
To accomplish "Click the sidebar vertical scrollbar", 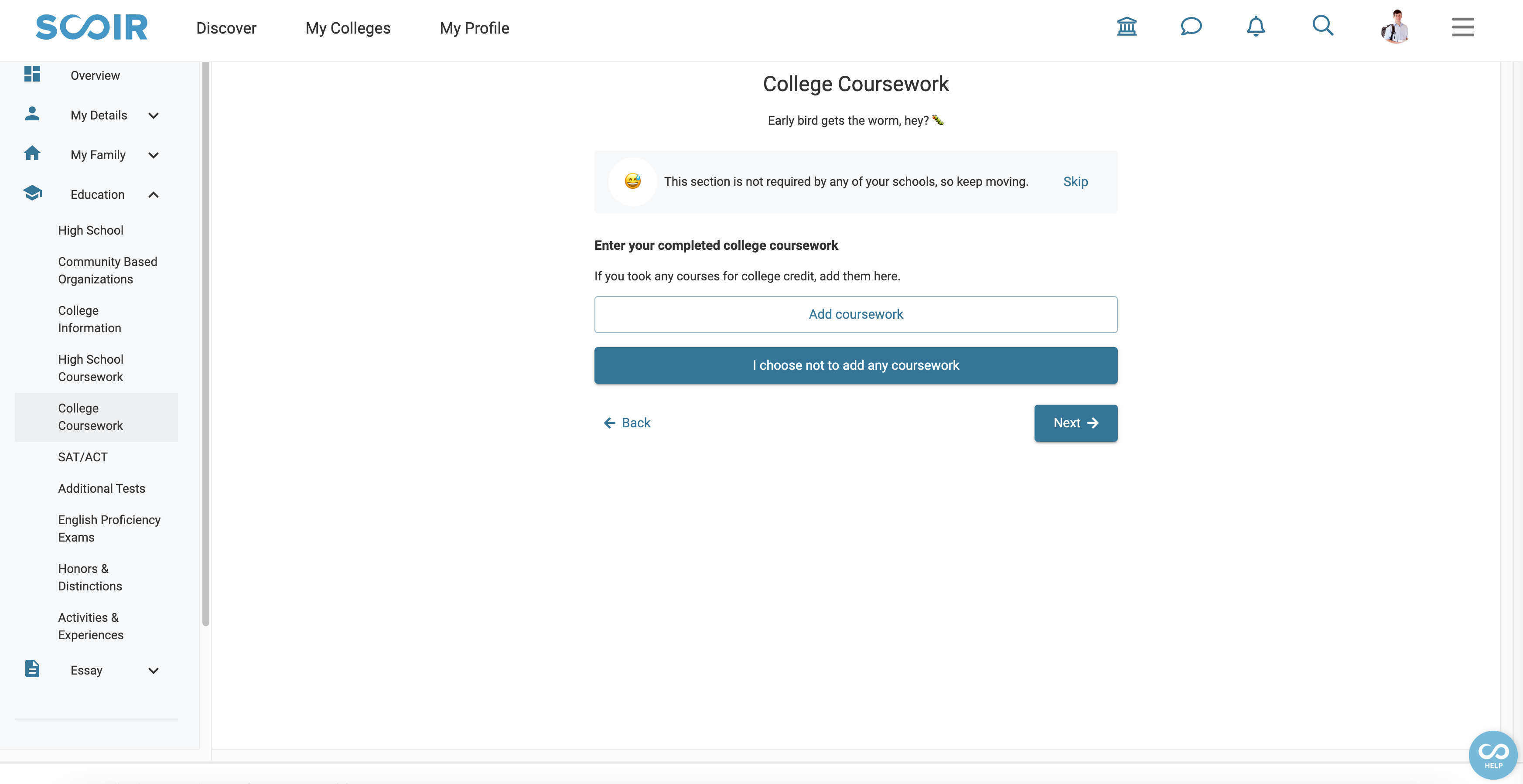I will pyautogui.click(x=206, y=343).
